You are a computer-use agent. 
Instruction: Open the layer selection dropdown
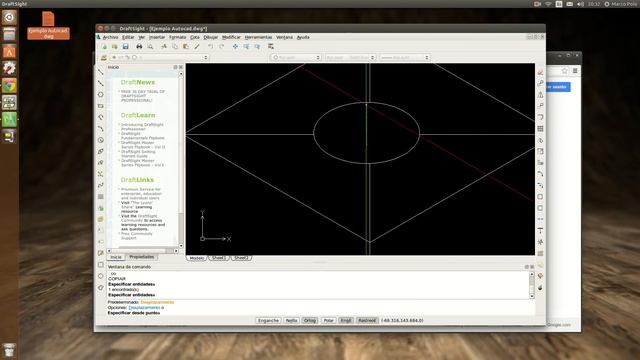[x=160, y=58]
